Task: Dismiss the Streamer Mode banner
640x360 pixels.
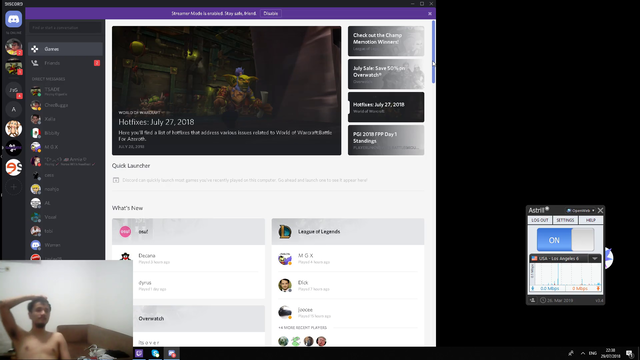Action: (x=430, y=13)
